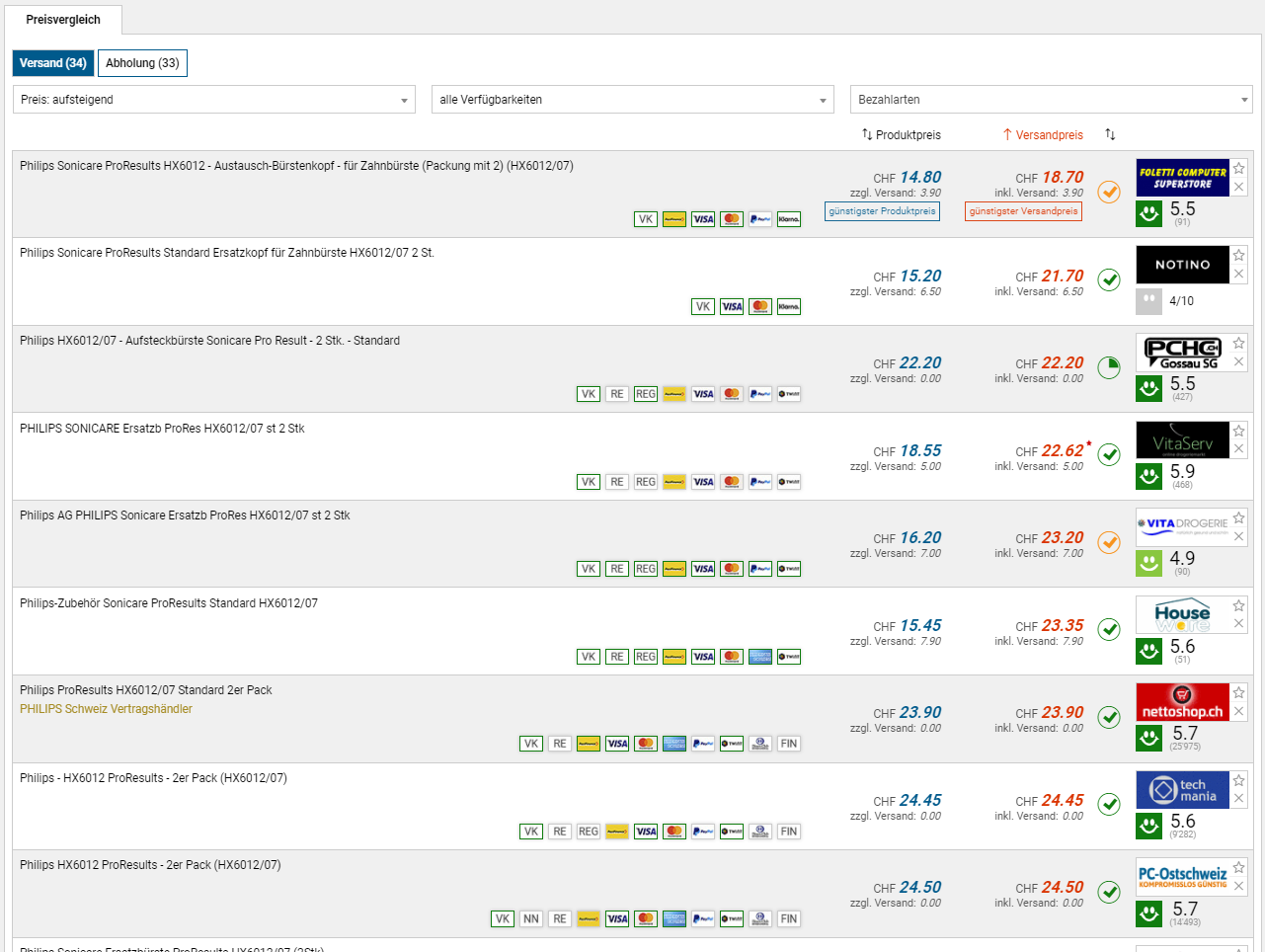Click the PCHC Gossau availability pie icon
Viewport: 1265px width, 952px height.
click(x=1109, y=367)
